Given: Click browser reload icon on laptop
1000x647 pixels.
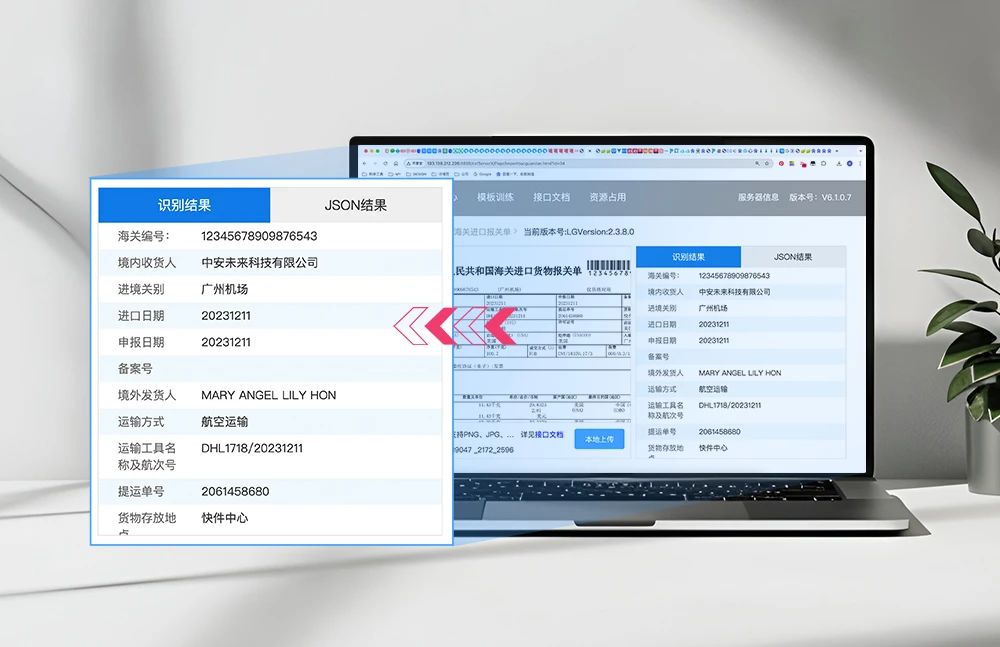Looking at the screenshot, I should (385, 163).
